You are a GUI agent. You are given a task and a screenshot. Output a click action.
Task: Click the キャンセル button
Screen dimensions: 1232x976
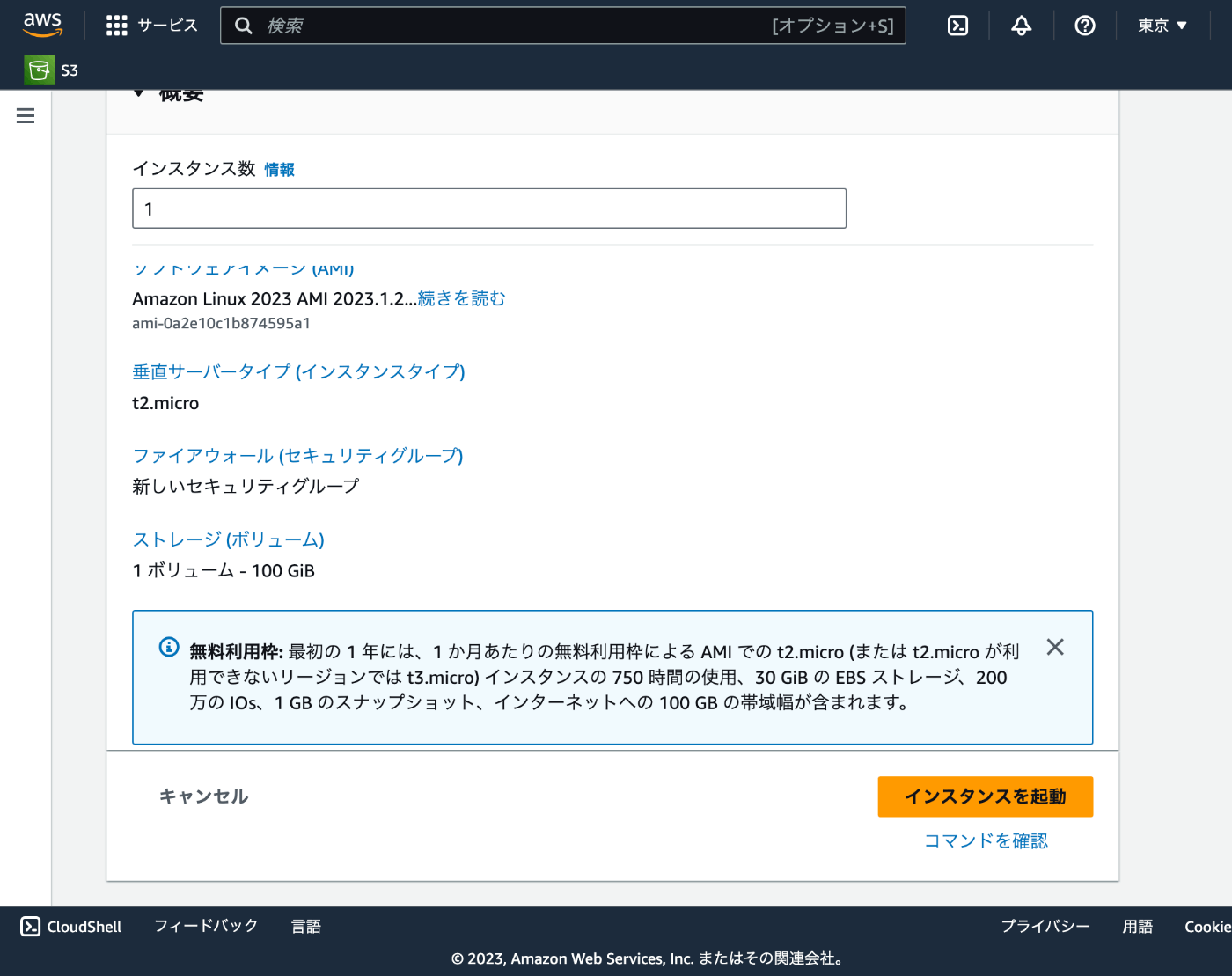pos(203,796)
